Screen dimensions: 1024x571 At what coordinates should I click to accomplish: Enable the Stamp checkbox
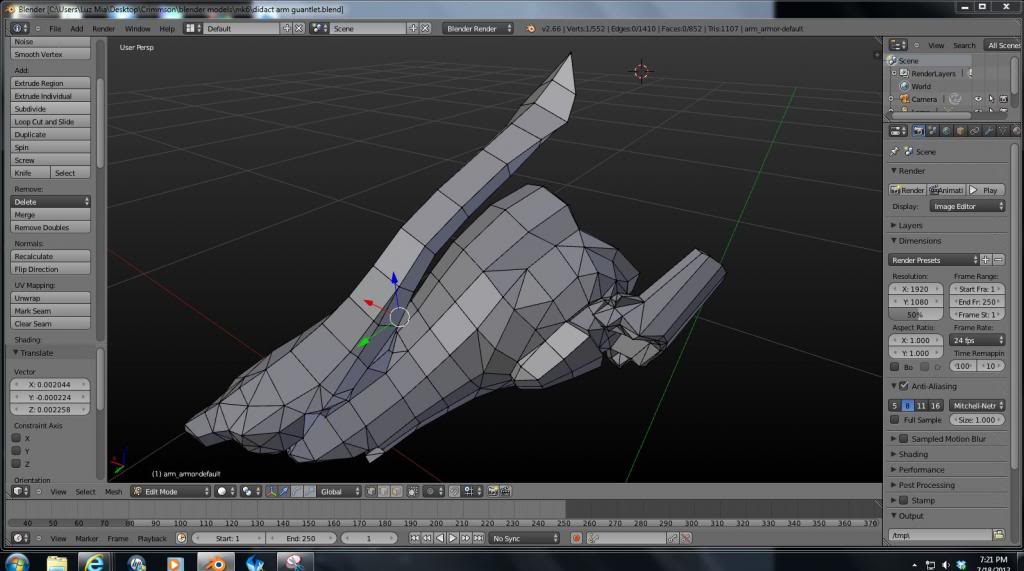pos(904,500)
